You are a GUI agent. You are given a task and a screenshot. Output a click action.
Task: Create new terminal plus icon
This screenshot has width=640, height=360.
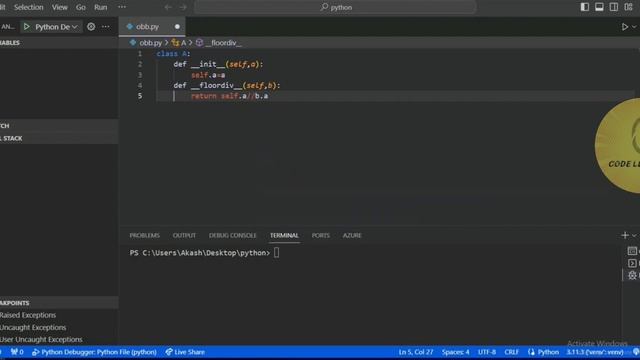coord(624,236)
